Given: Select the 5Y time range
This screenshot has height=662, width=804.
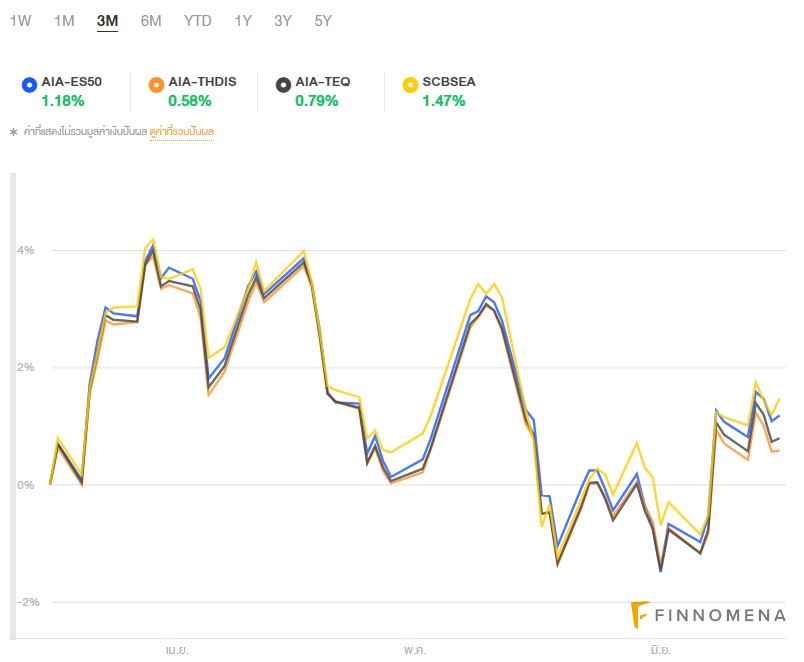Looking at the screenshot, I should (x=322, y=20).
